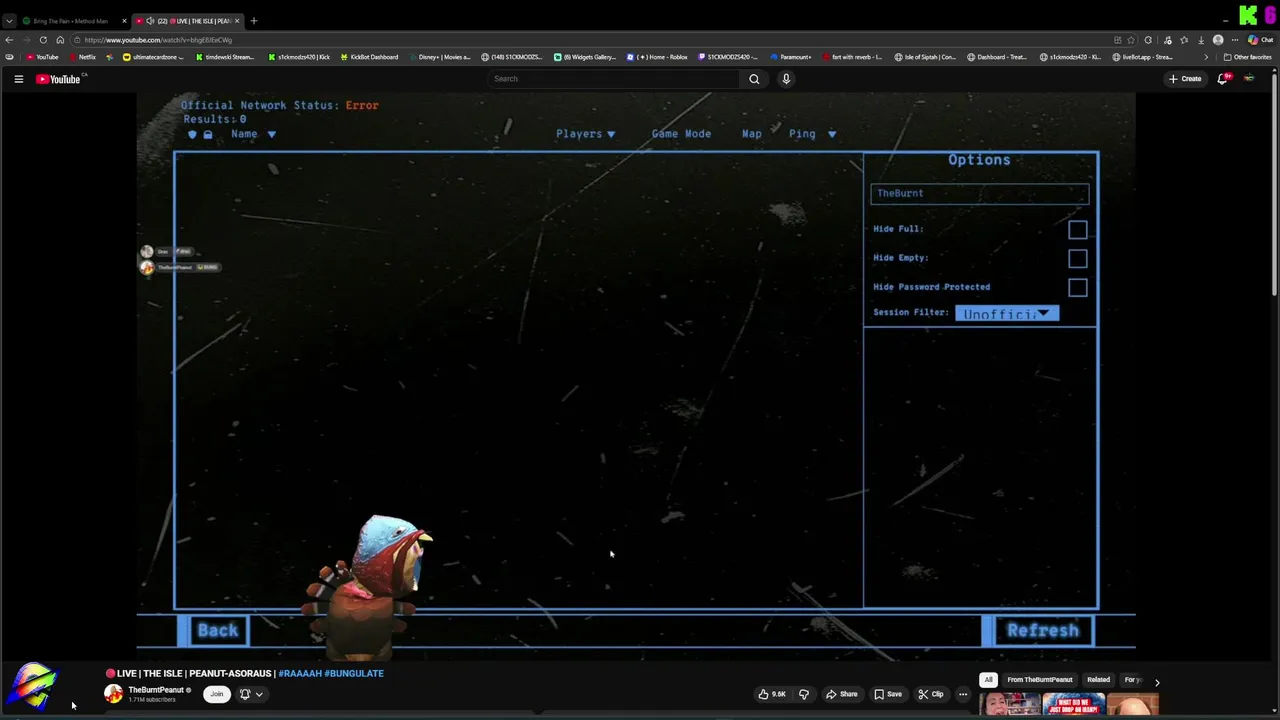Click the YouTube Create button

pyautogui.click(x=1185, y=79)
